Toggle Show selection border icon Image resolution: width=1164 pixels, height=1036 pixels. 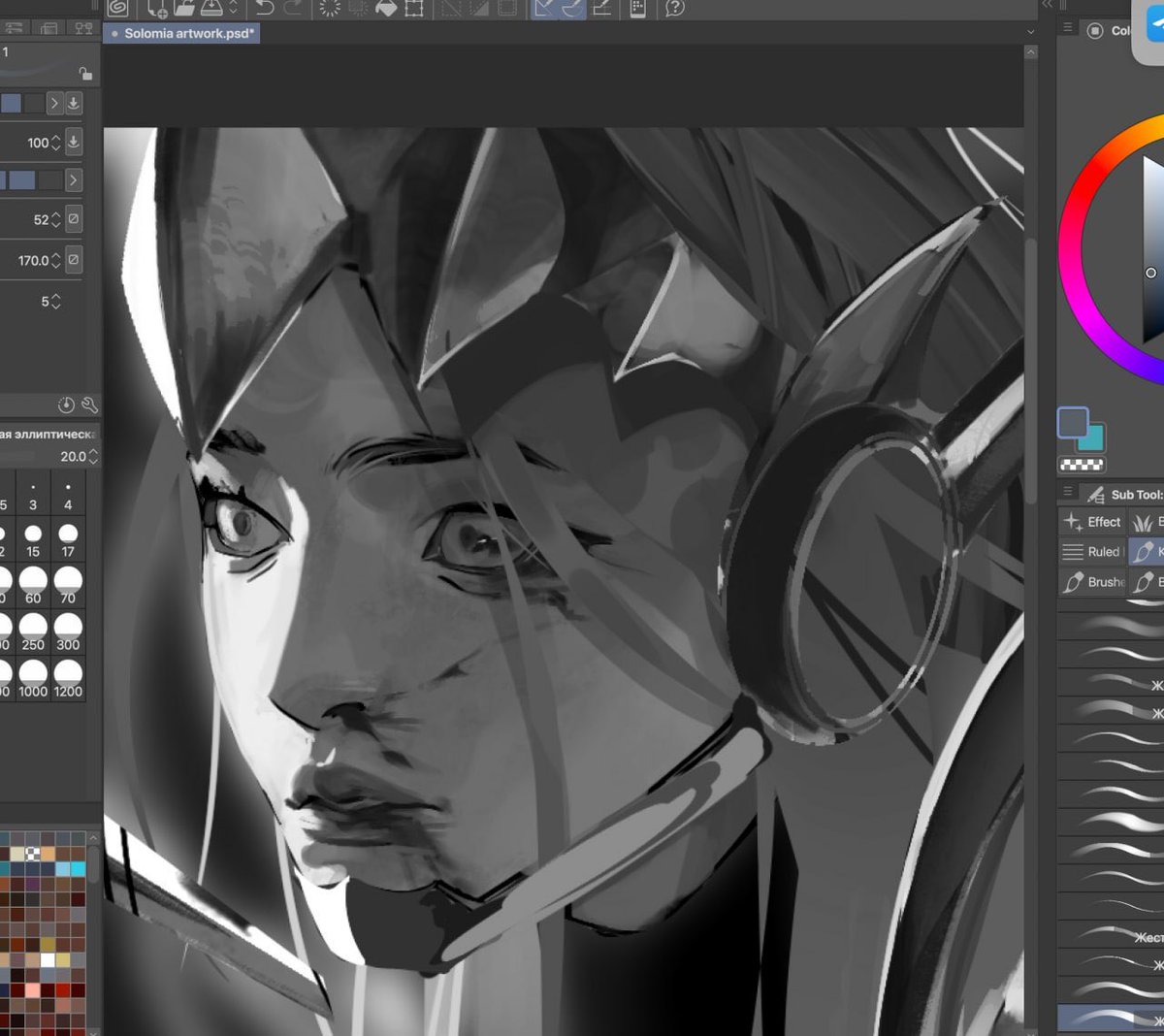507,8
